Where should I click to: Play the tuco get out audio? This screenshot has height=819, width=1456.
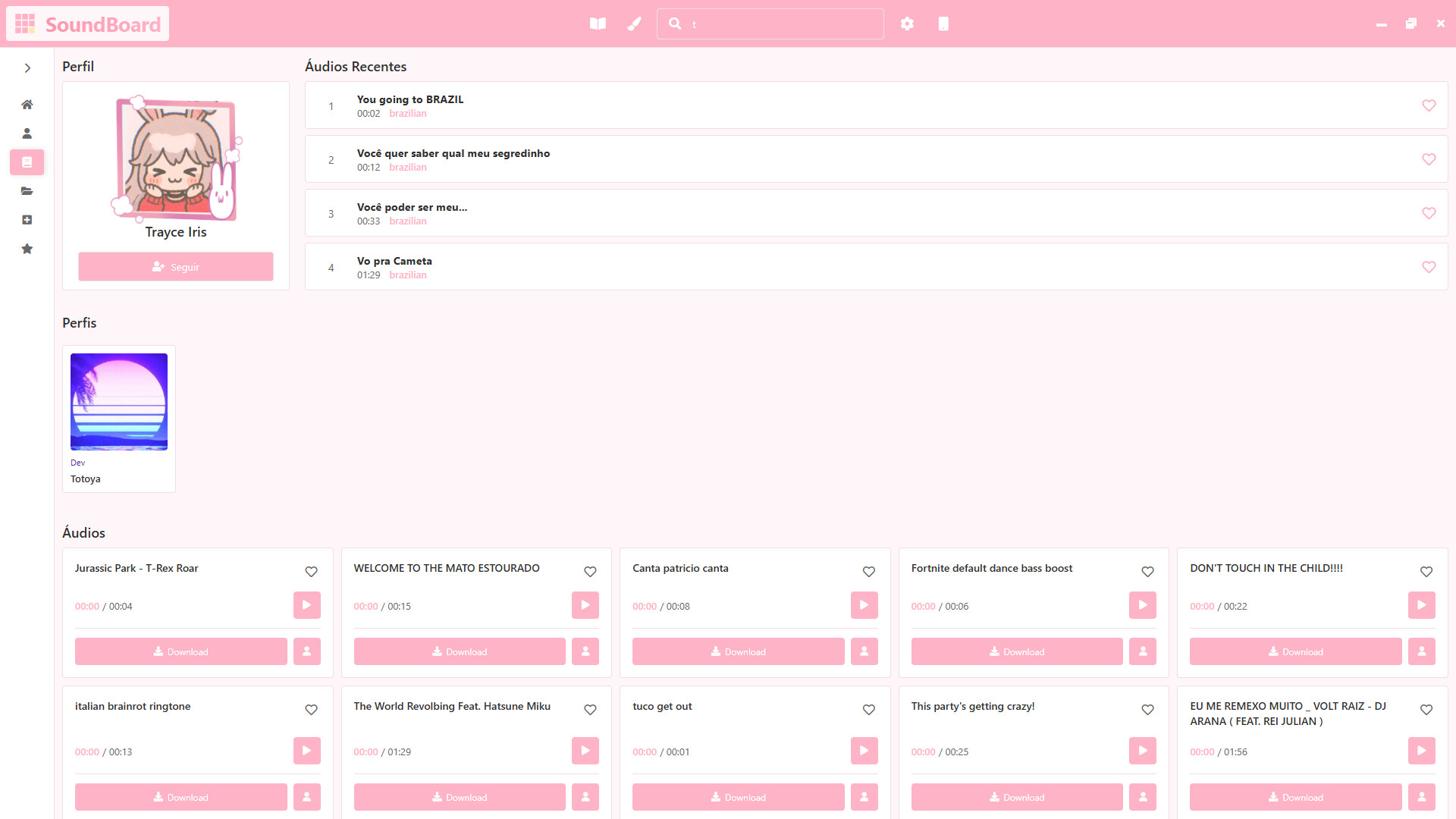[864, 751]
